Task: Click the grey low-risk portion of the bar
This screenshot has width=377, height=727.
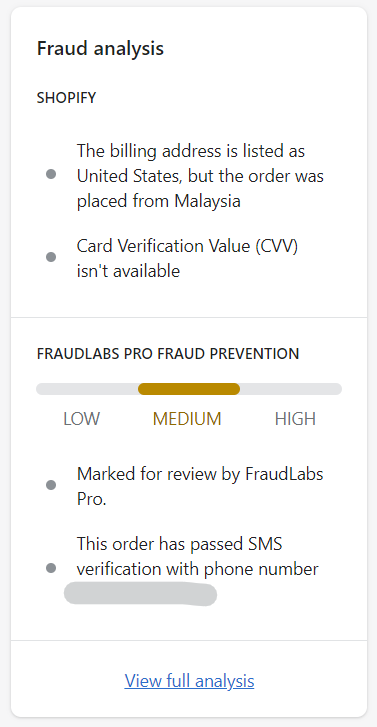Action: [x=87, y=389]
